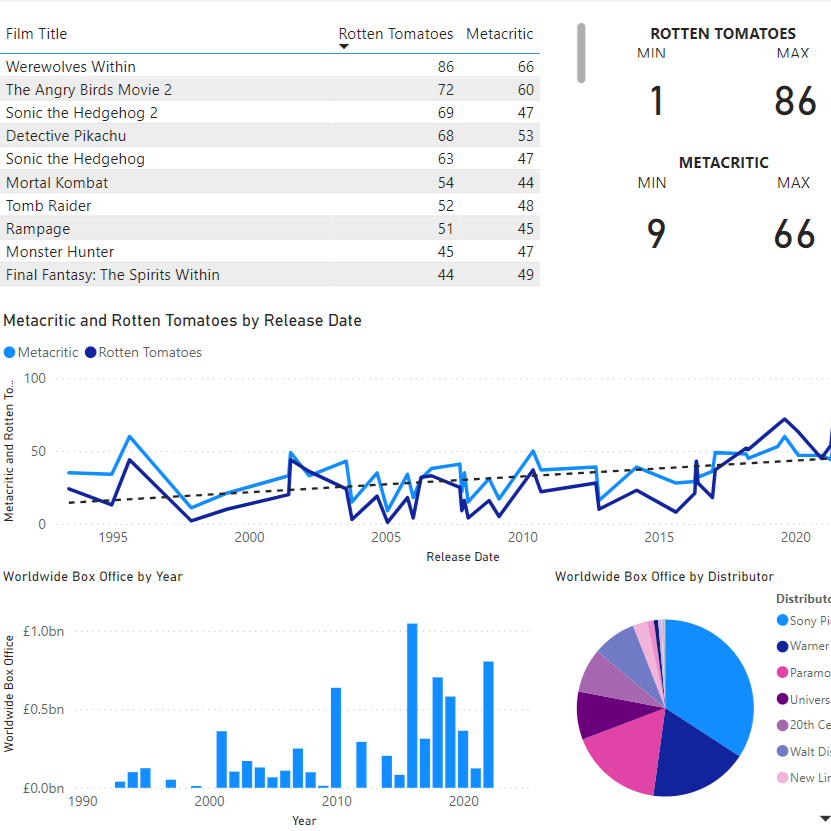Click the large blue pie slice
Screen dimensions: 831x831
[x=715, y=680]
